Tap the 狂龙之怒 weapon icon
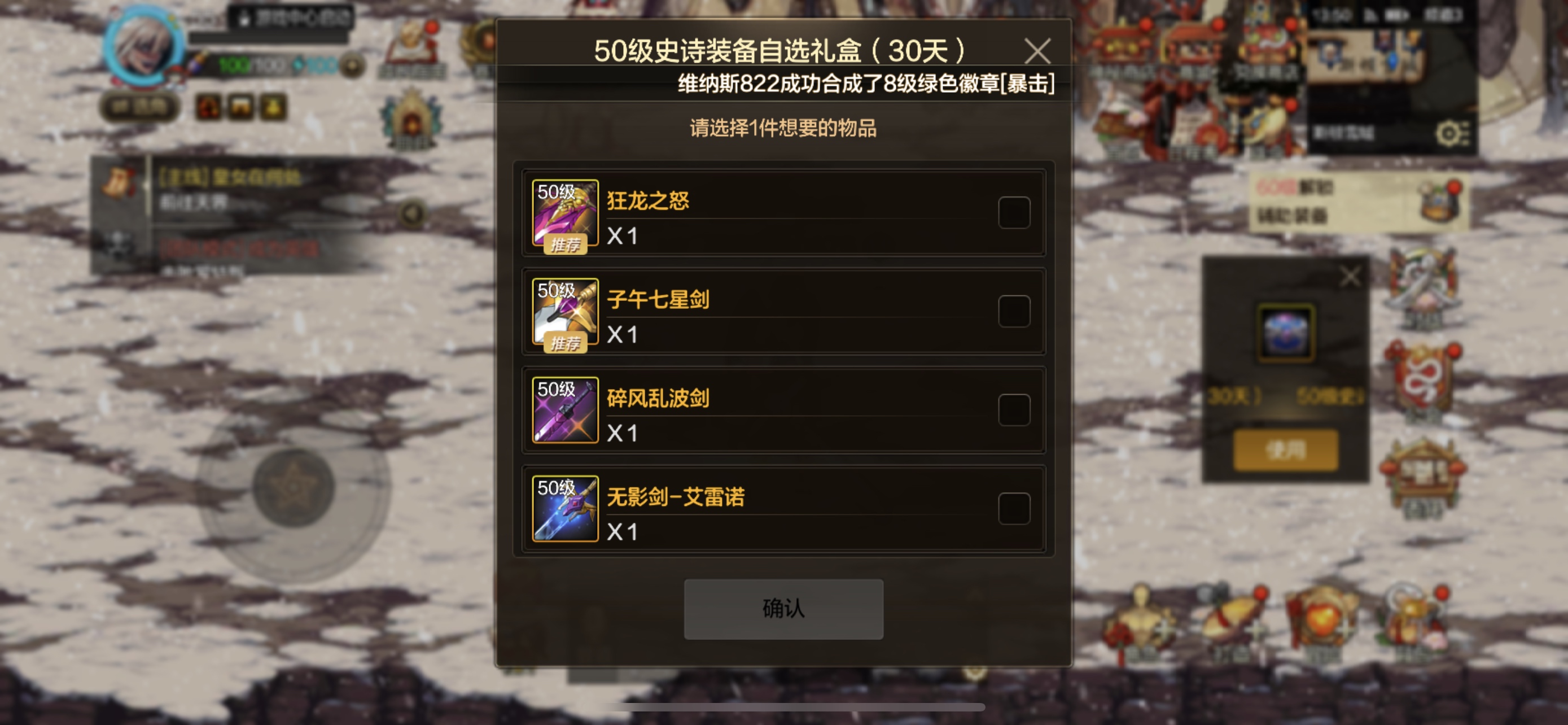This screenshot has height=725, width=1568. click(x=565, y=213)
